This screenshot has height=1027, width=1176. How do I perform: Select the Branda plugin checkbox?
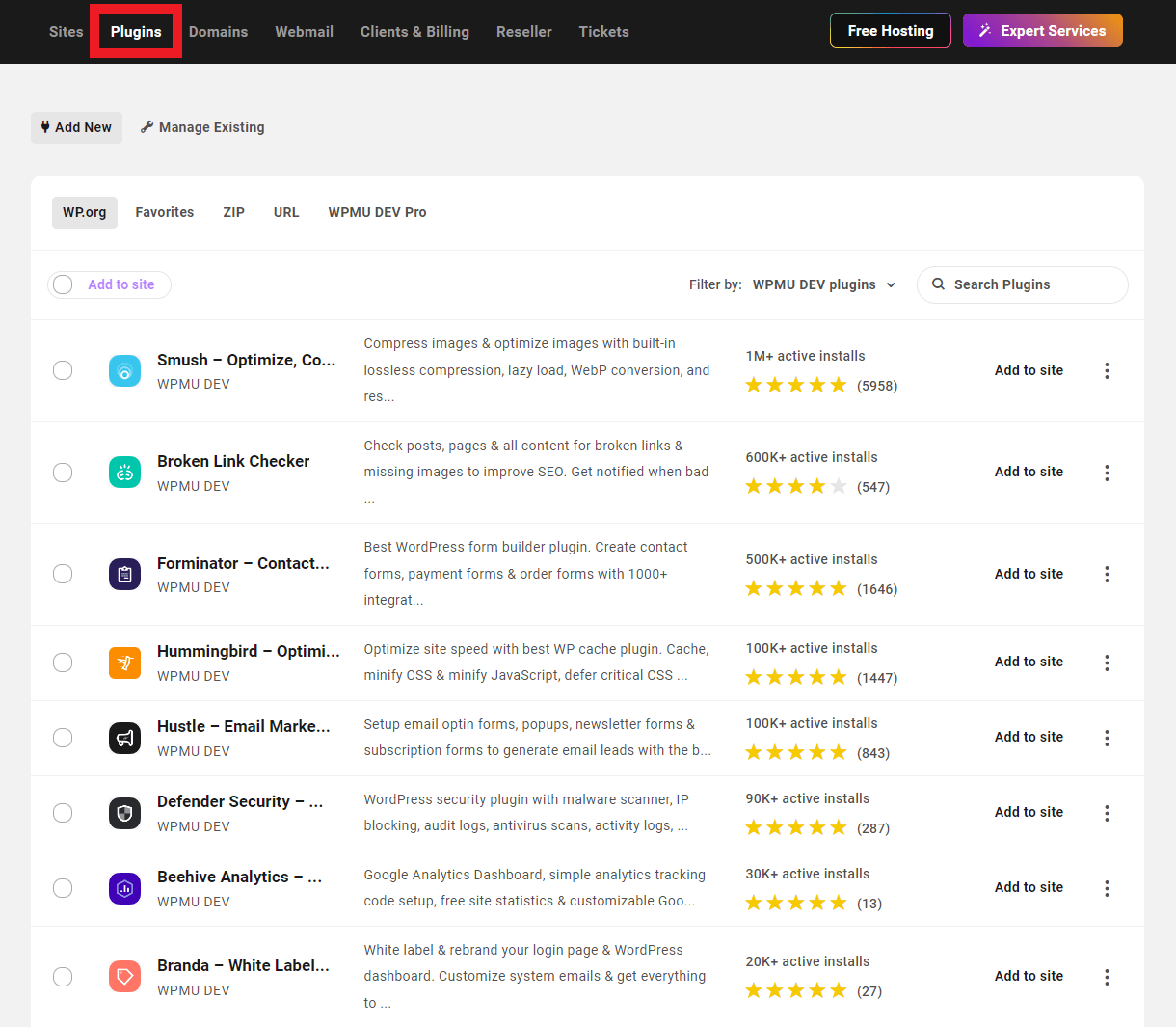[63, 977]
